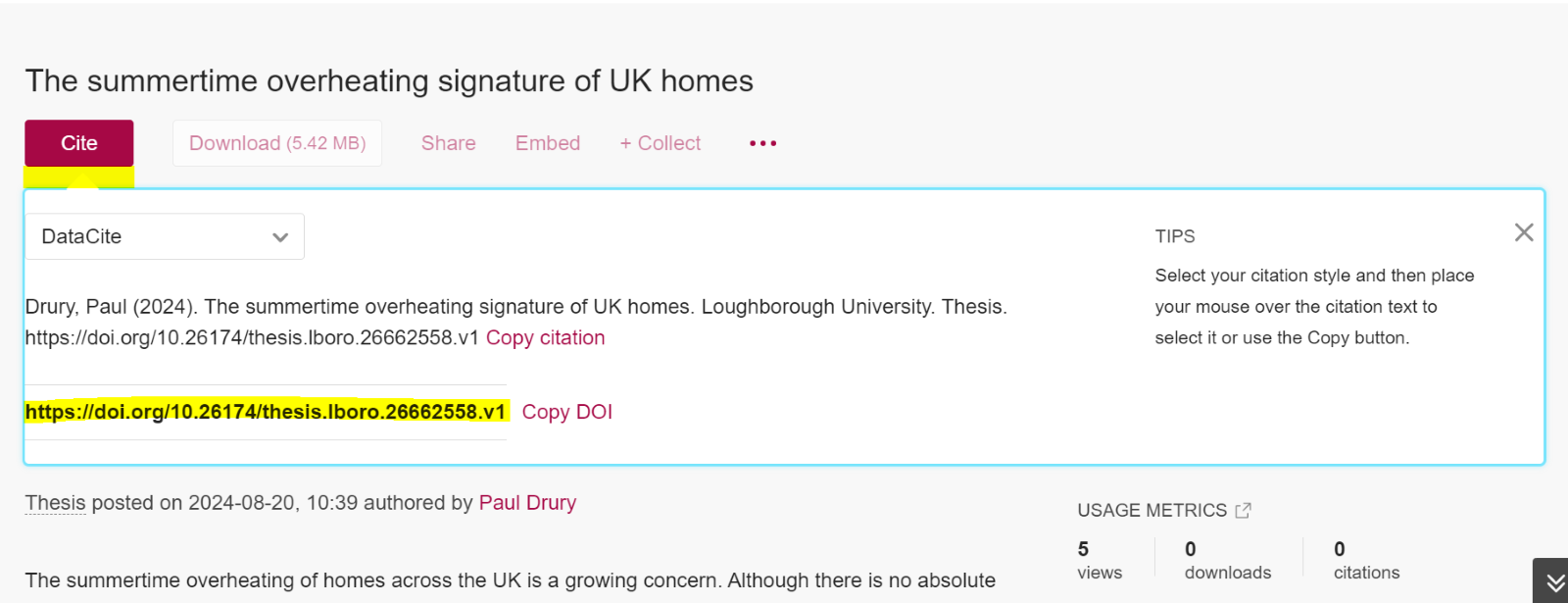Open the Embed option

pos(548,143)
